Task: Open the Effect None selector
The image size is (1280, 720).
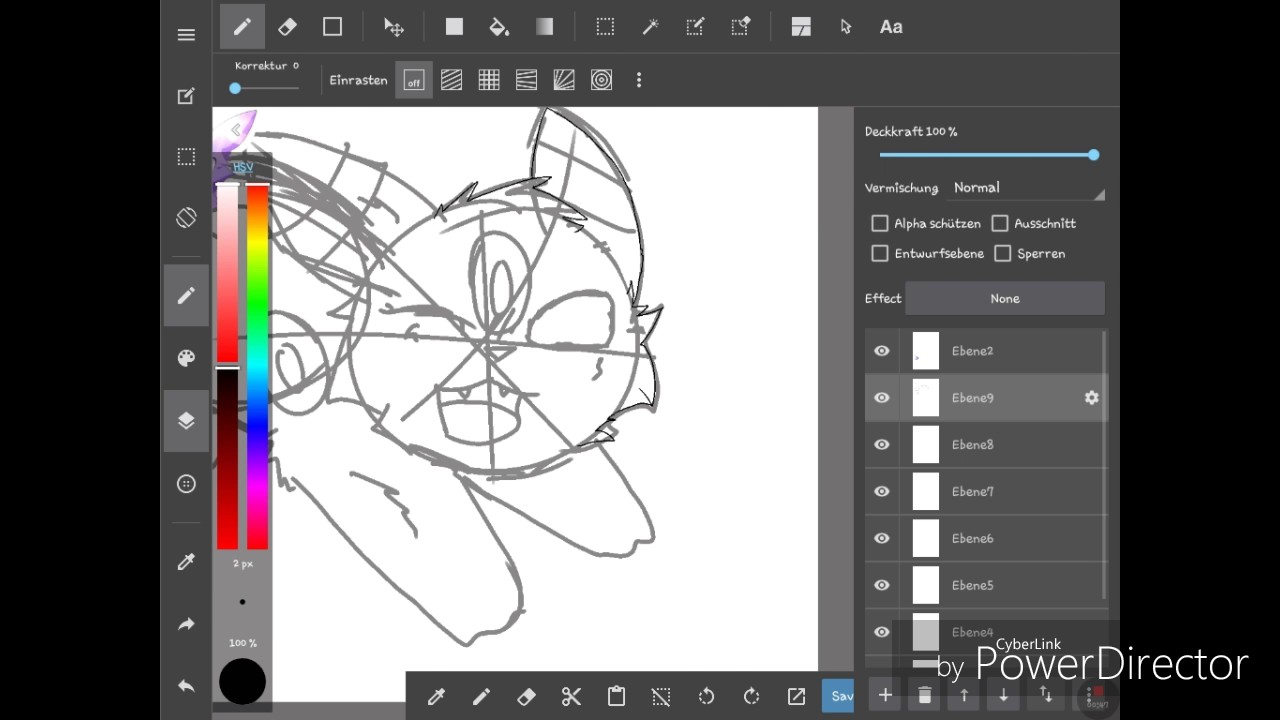Action: click(x=1005, y=298)
